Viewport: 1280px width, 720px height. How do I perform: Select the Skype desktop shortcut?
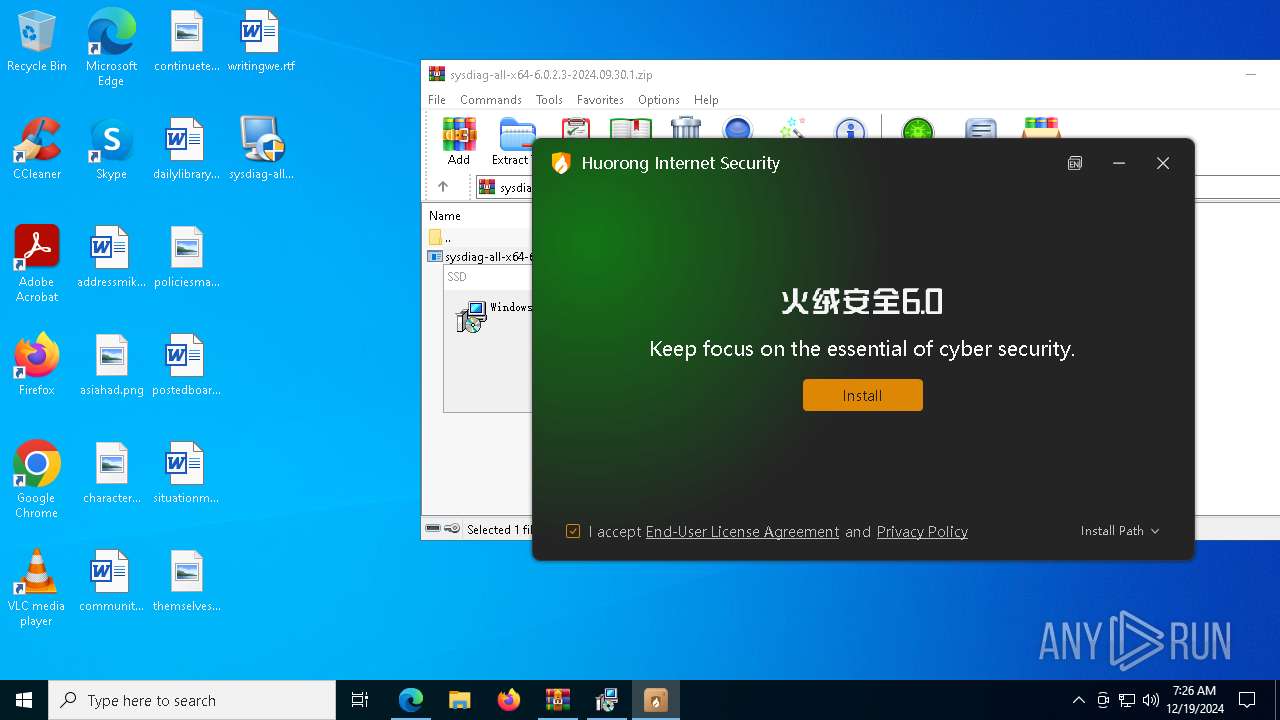click(x=111, y=148)
